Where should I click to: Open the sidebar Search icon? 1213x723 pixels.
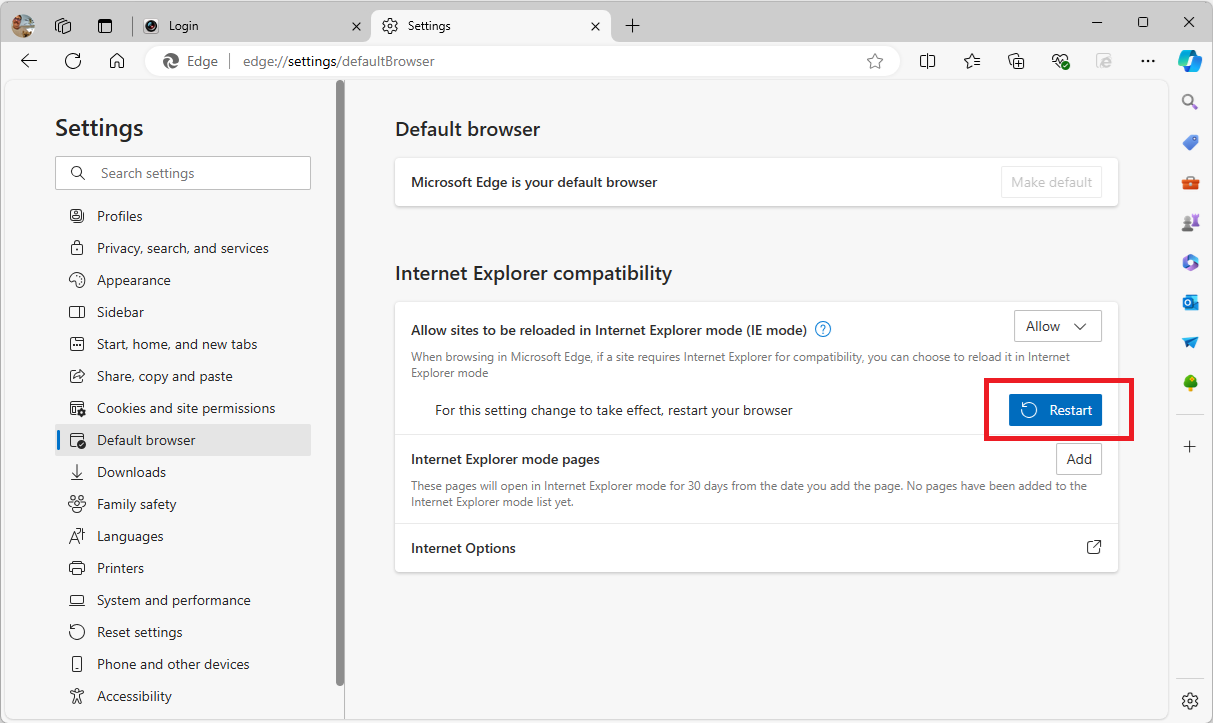click(1190, 102)
